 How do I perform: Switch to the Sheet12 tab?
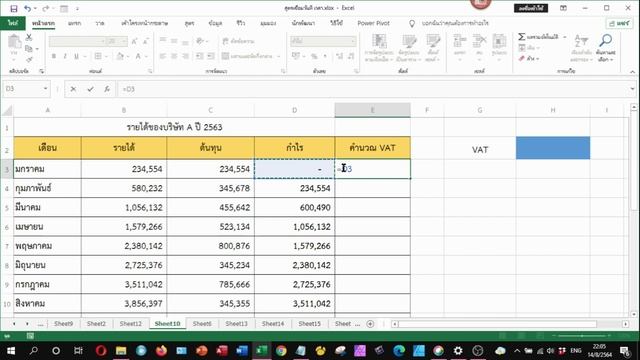pos(131,324)
